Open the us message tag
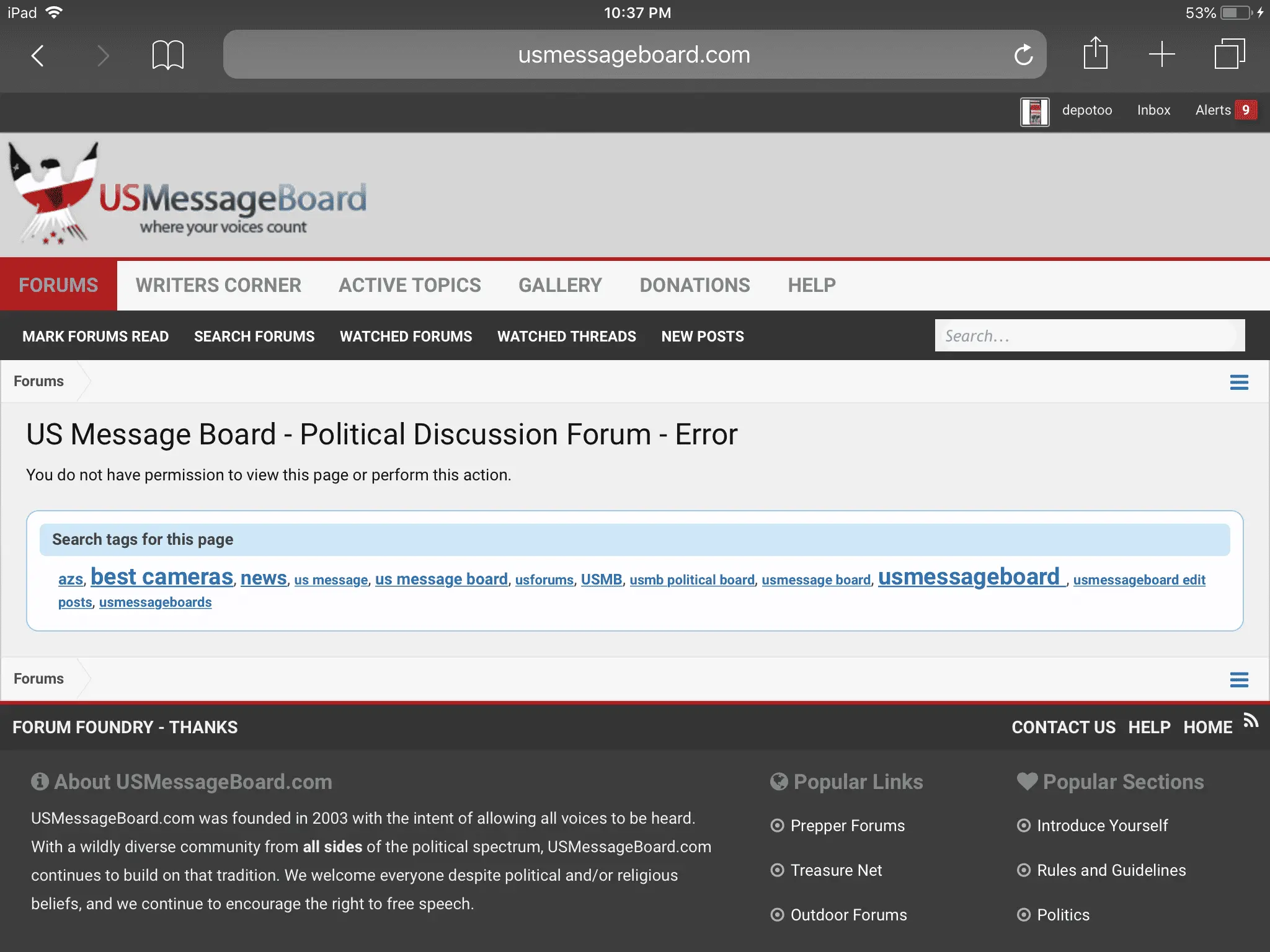The image size is (1270, 952). click(331, 580)
